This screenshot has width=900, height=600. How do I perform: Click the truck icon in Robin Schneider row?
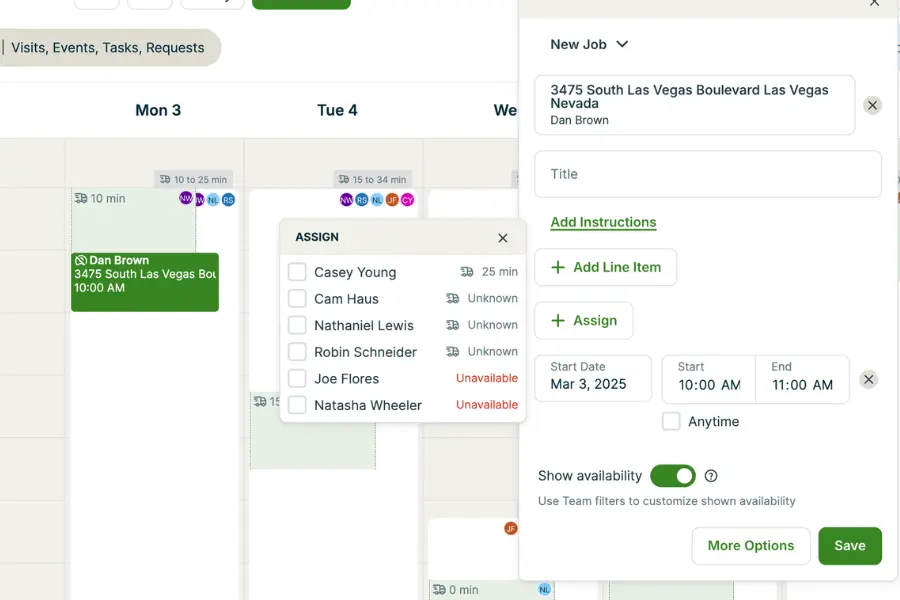(x=452, y=351)
